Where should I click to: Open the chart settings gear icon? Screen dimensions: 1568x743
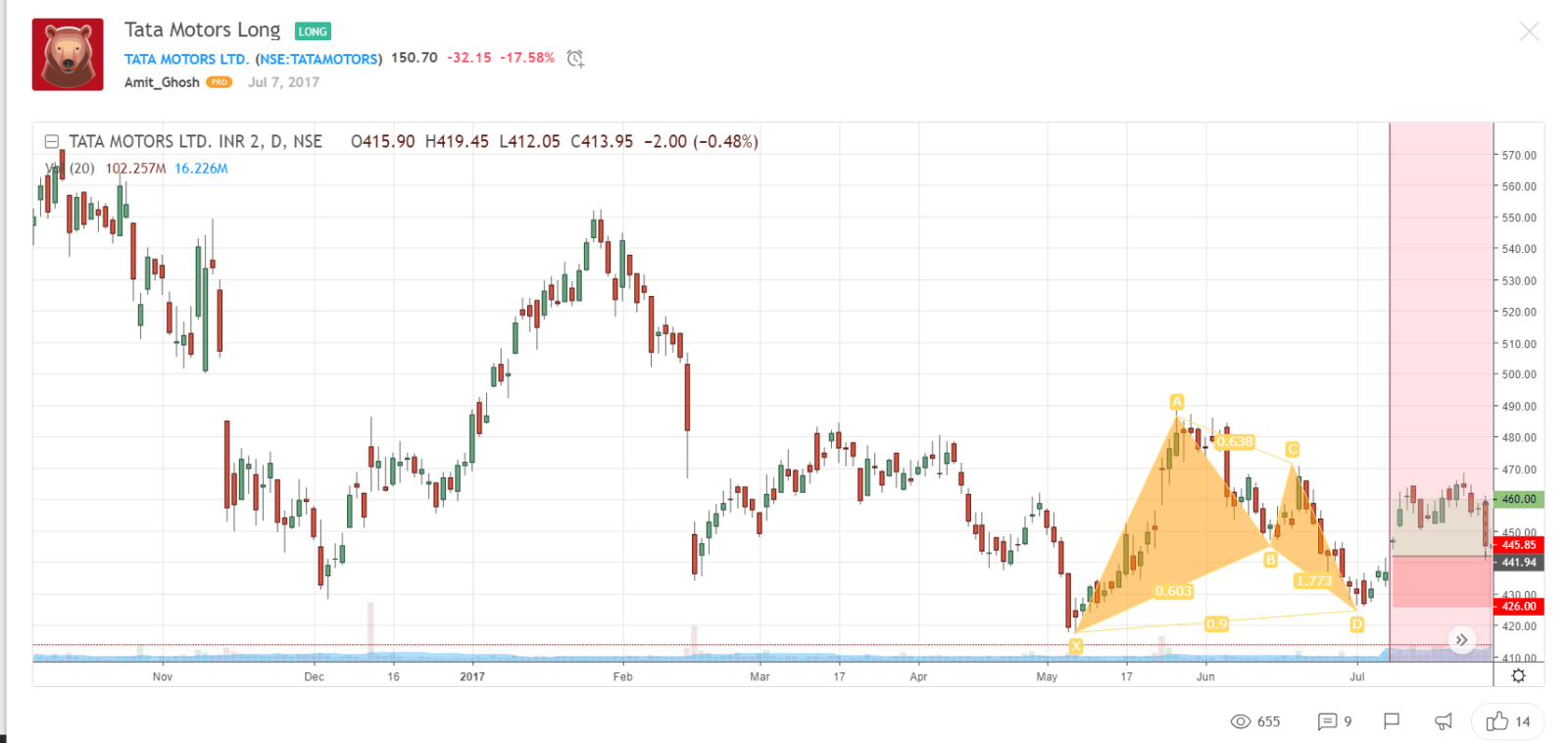point(1518,675)
